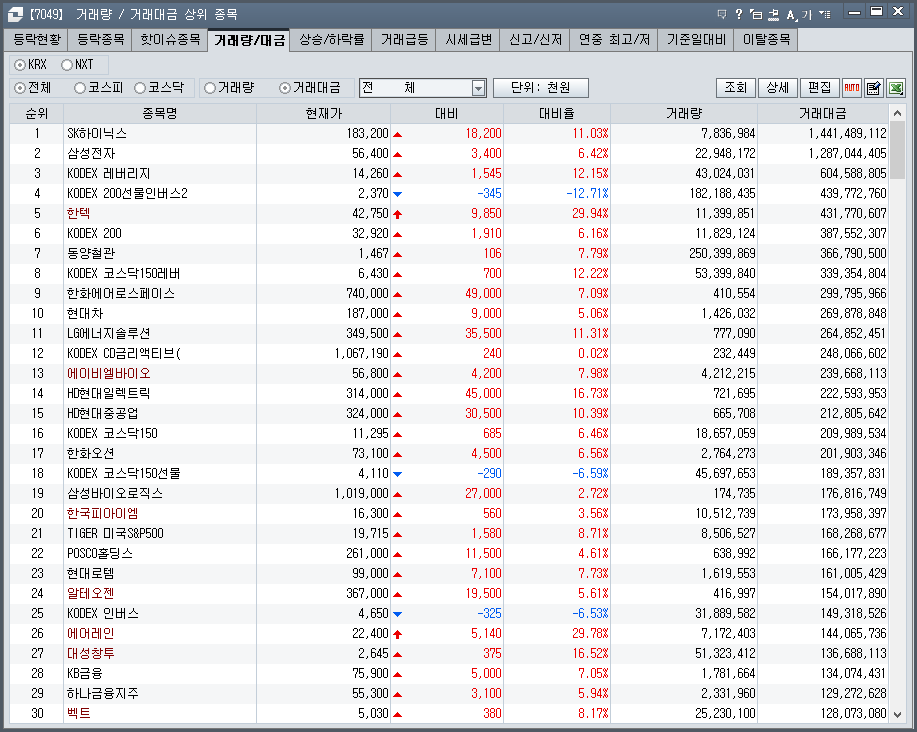This screenshot has height=732, width=917.
Task: Select the 코스피 radio button
Action: point(80,88)
